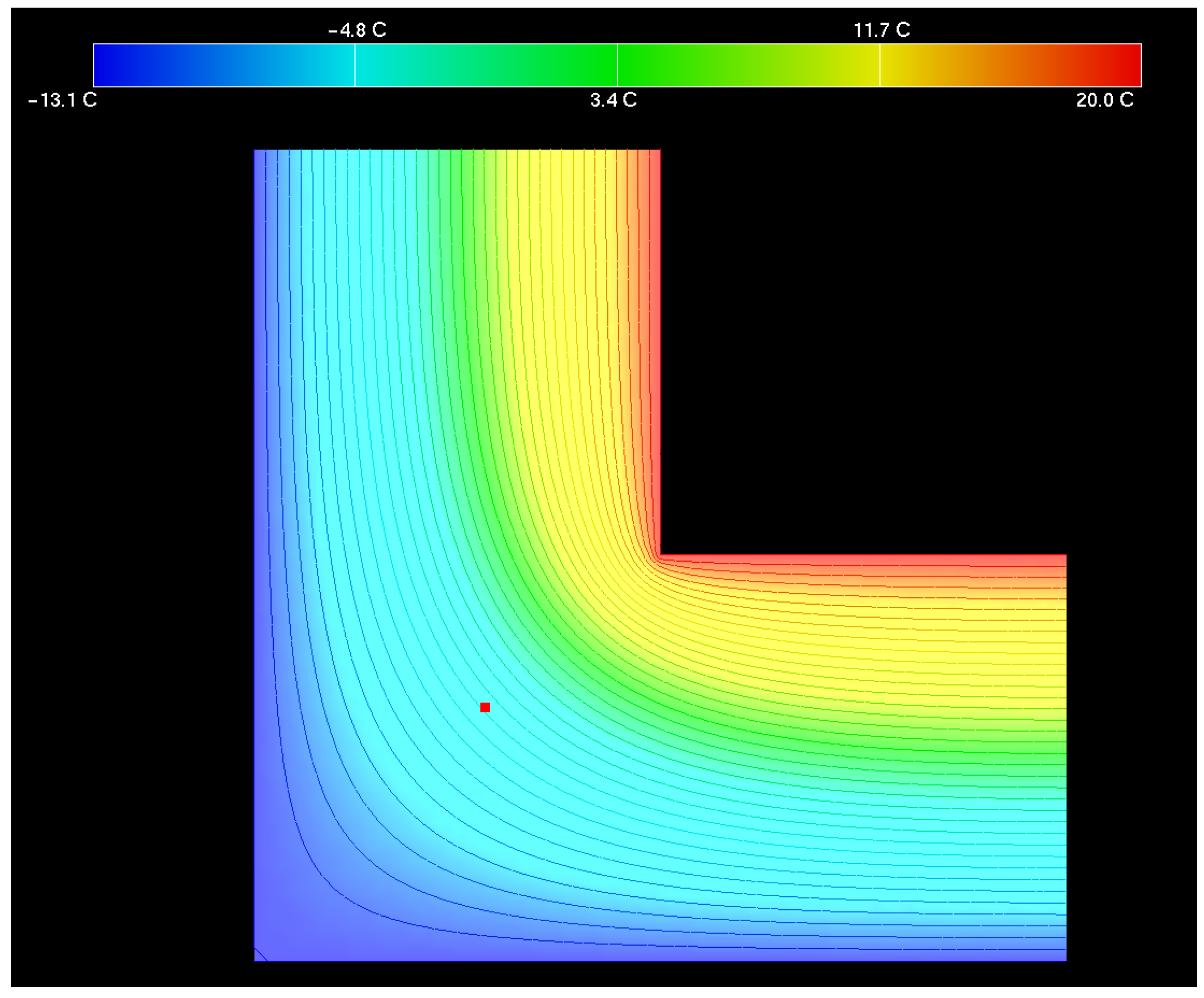Click the "3.4 C" legend label
This screenshot has width=1204, height=998.
tap(613, 100)
